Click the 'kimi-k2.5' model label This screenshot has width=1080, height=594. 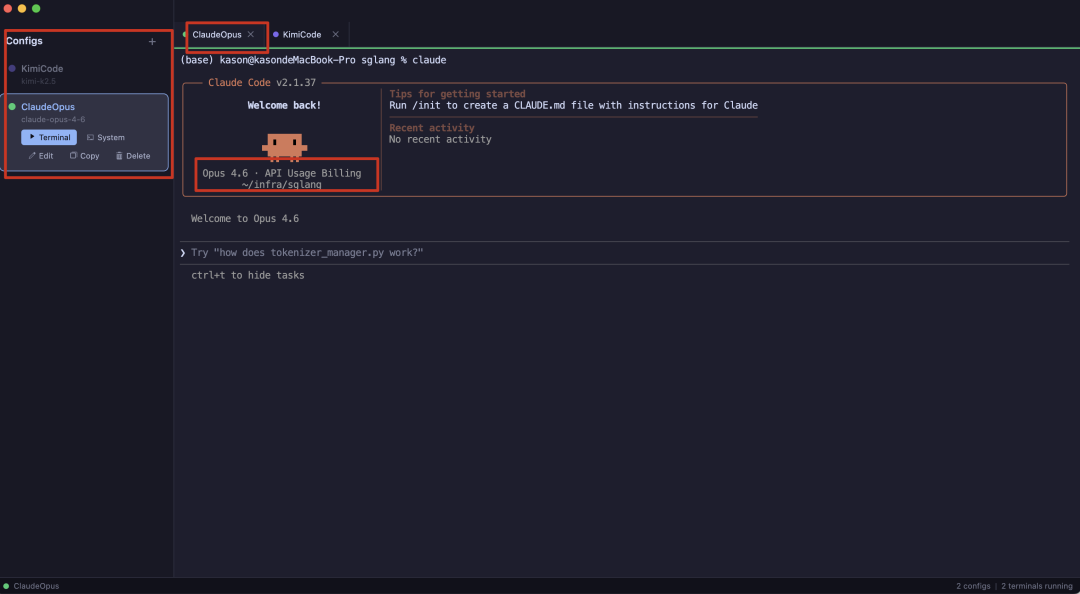[x=38, y=81]
